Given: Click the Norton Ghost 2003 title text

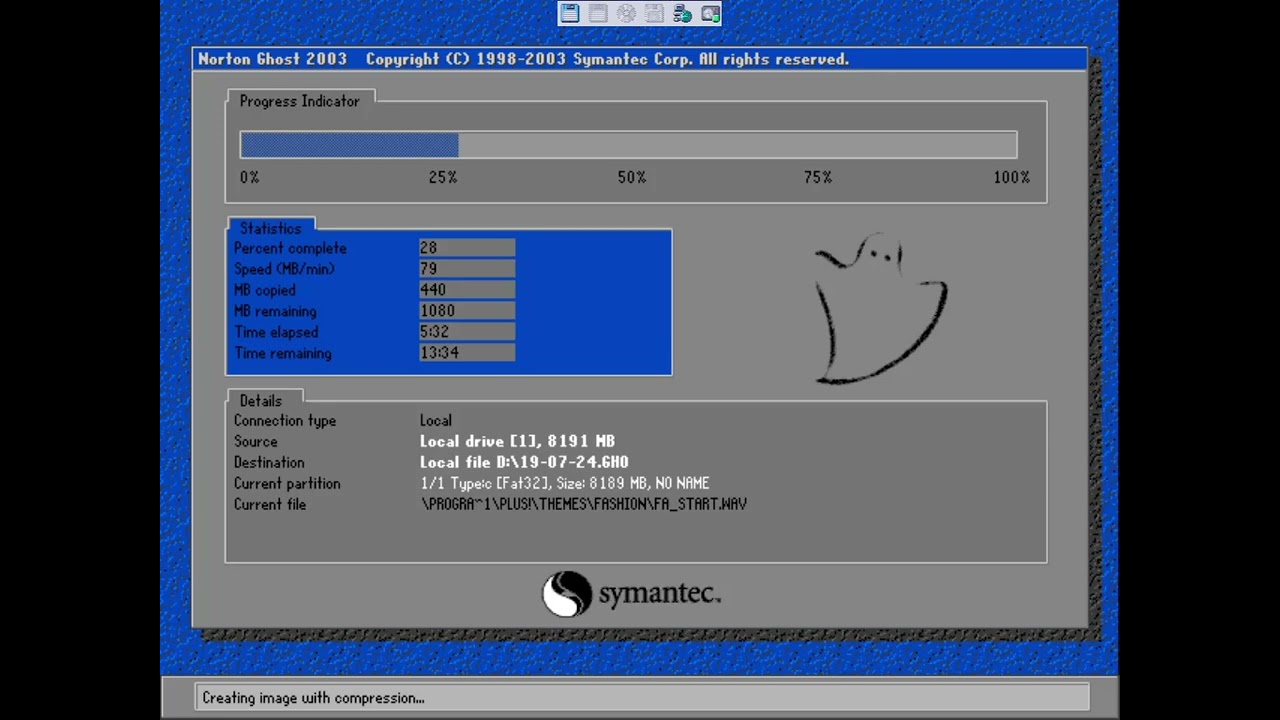Looking at the screenshot, I should (x=272, y=59).
